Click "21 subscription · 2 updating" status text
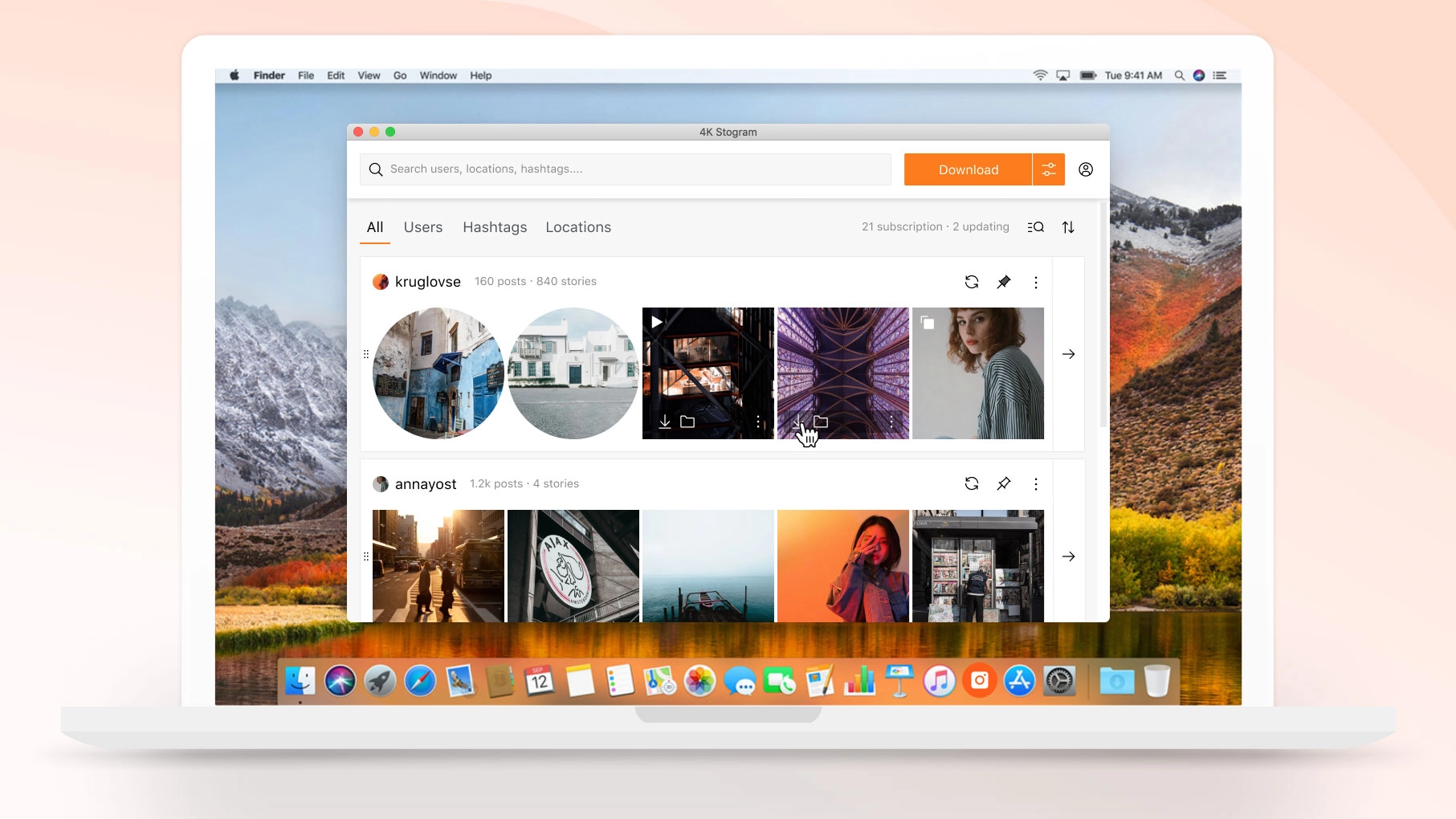Image resolution: width=1456 pixels, height=819 pixels. (936, 226)
